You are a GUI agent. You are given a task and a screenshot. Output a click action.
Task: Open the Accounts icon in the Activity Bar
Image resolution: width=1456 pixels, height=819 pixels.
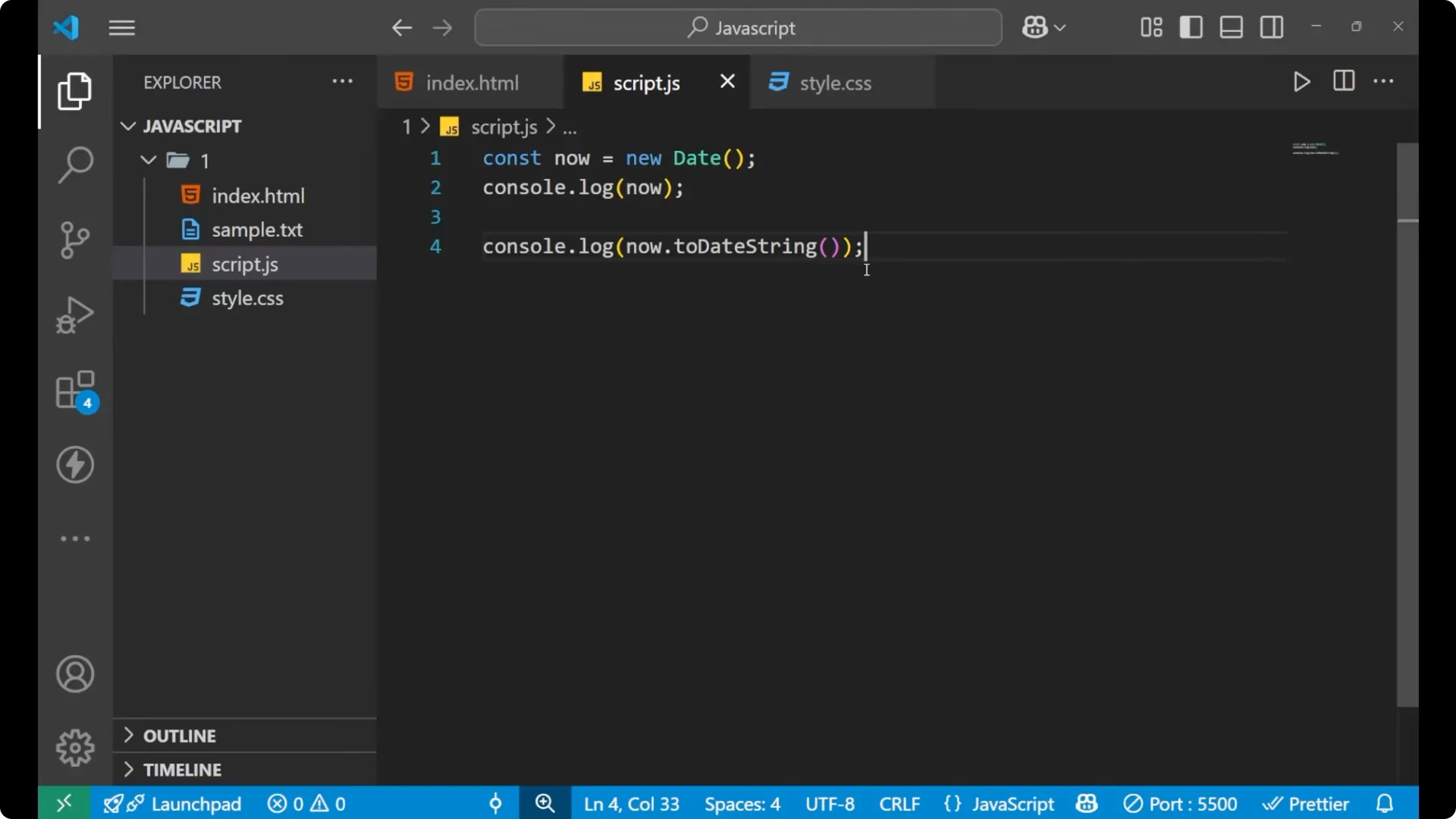click(x=74, y=674)
